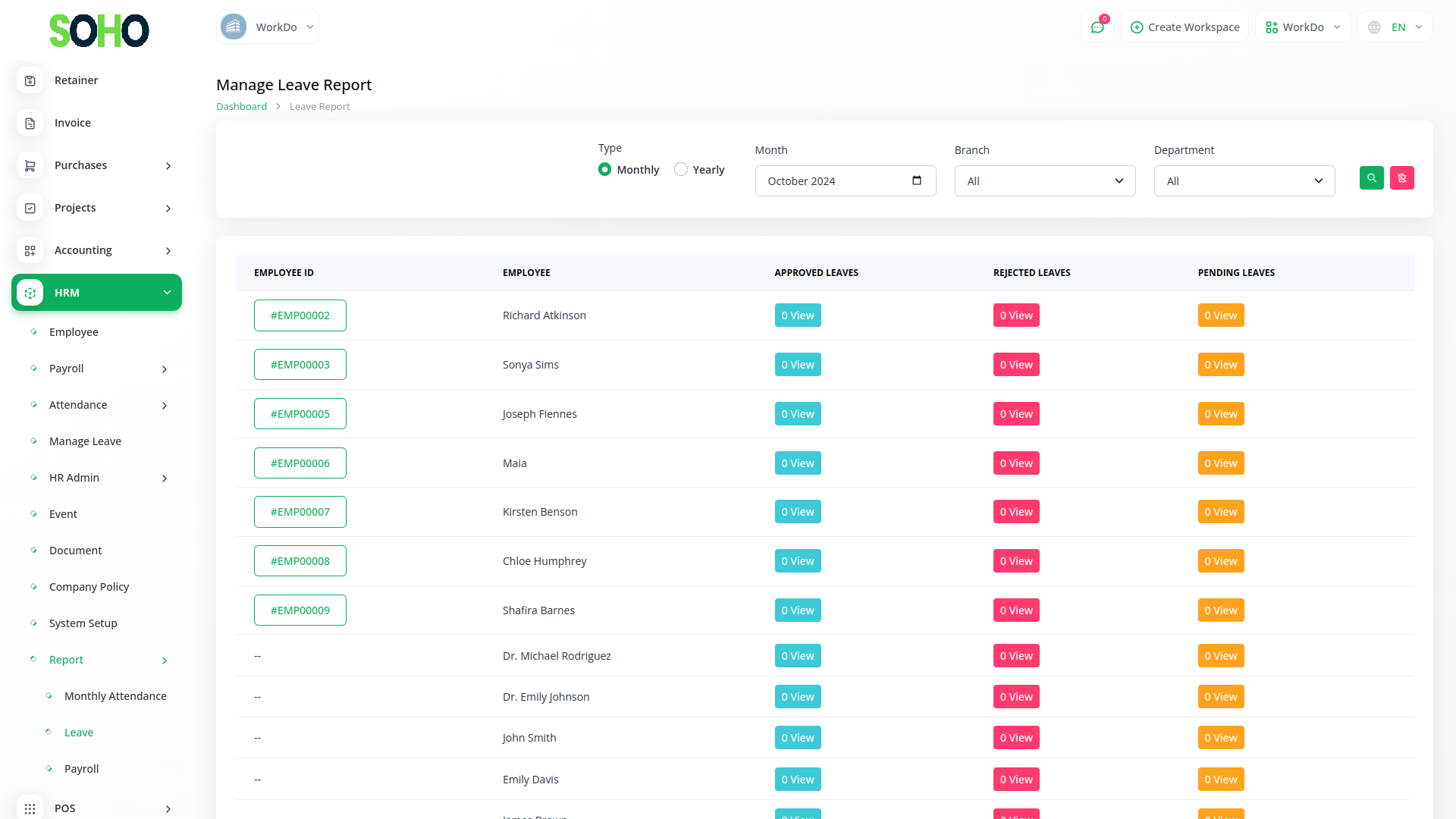Screen dimensions: 1456x819
Task: Open the chat messages notification icon
Action: point(1097,27)
